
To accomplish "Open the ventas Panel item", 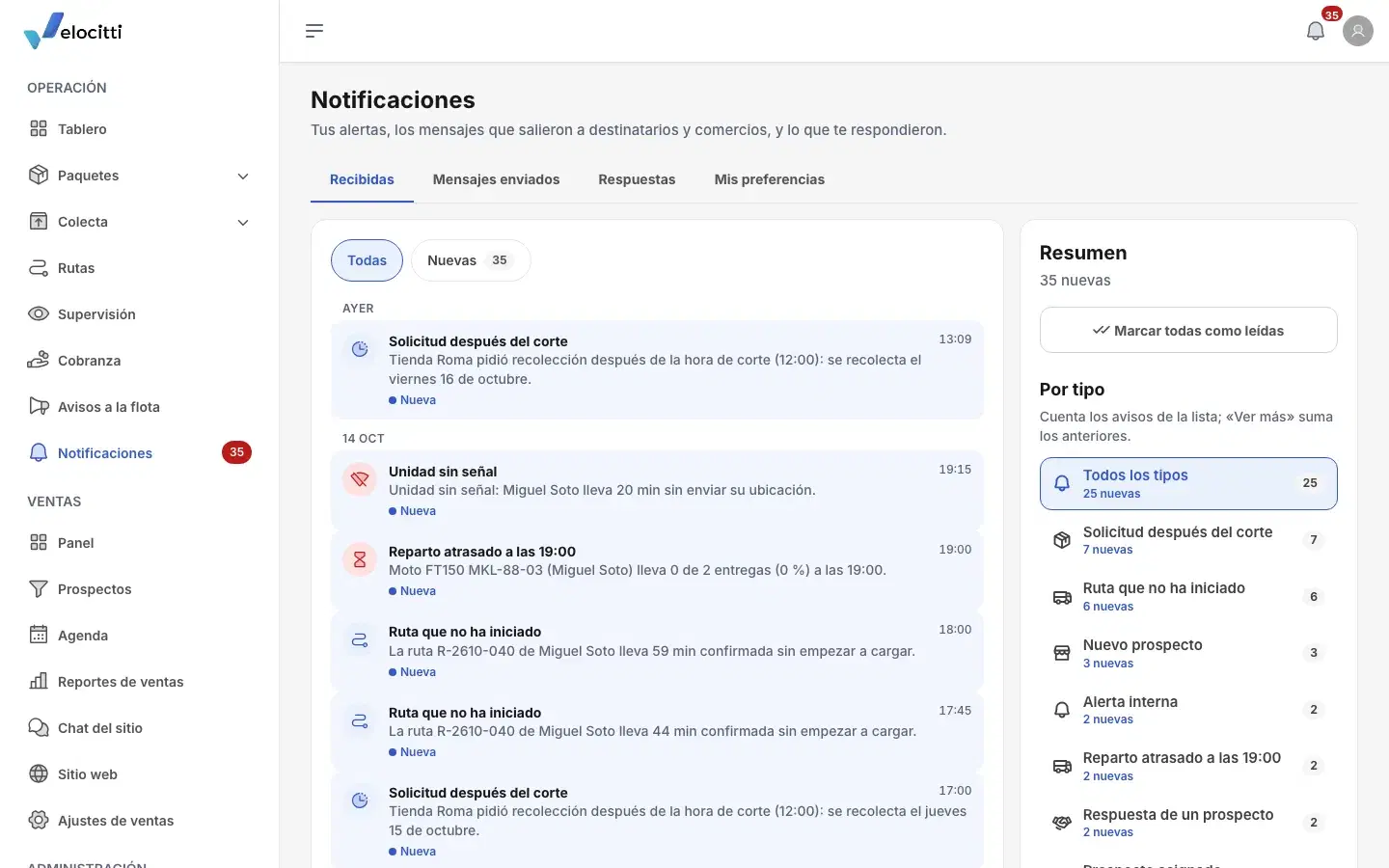I will pyautogui.click(x=139, y=543).
